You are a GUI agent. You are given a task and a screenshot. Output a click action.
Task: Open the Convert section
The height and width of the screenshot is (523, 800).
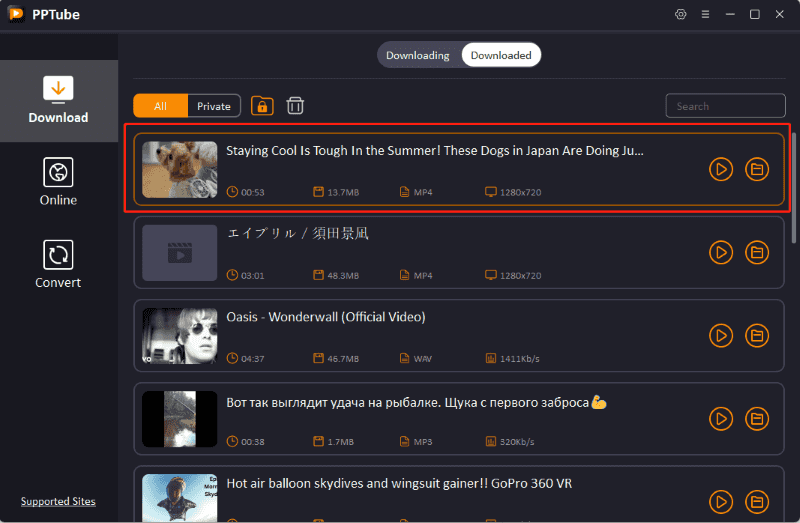click(x=58, y=264)
